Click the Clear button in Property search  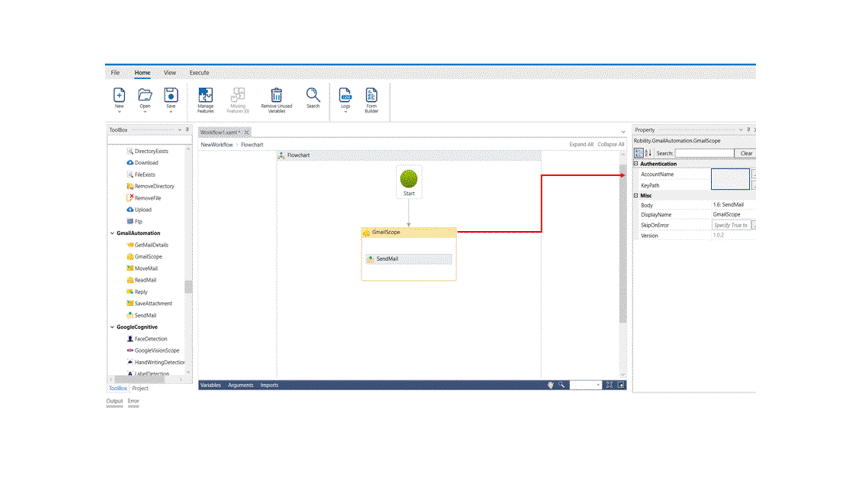click(x=746, y=153)
